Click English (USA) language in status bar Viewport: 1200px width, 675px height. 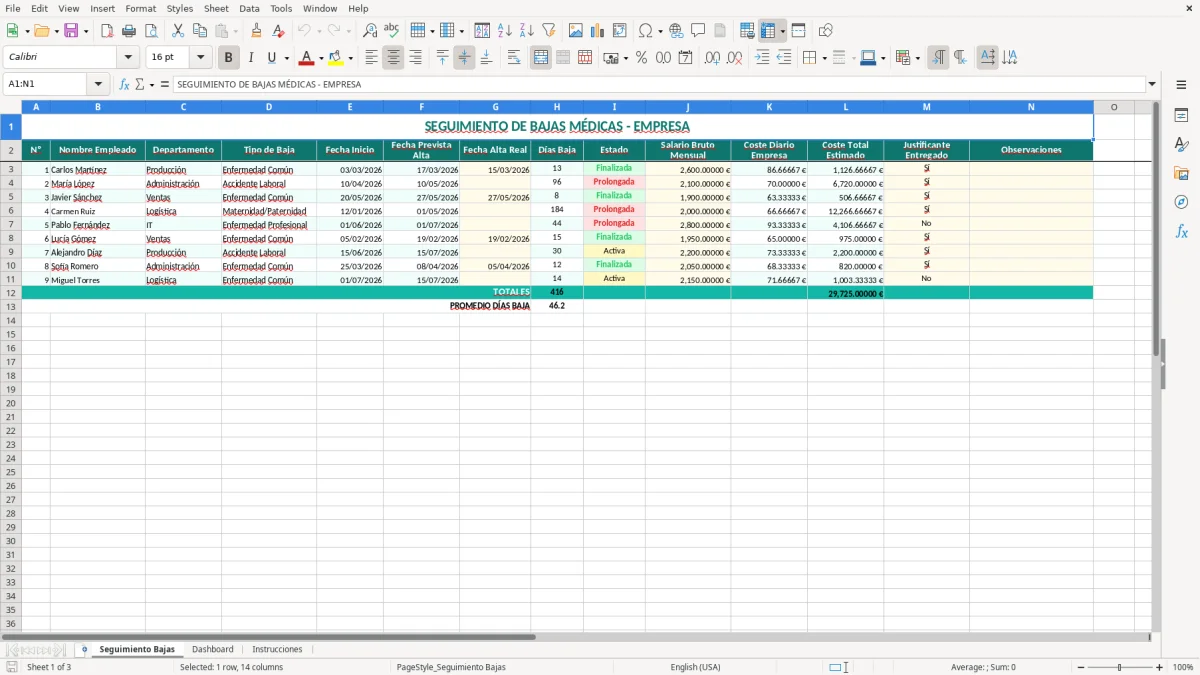click(695, 667)
